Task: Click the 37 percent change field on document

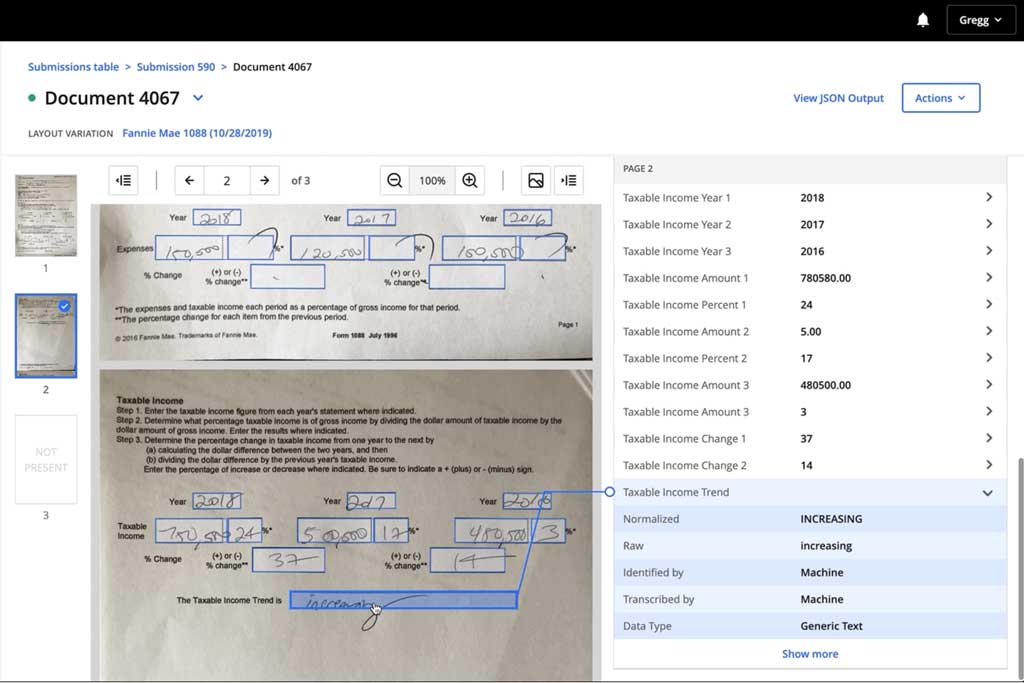Action: click(x=288, y=559)
